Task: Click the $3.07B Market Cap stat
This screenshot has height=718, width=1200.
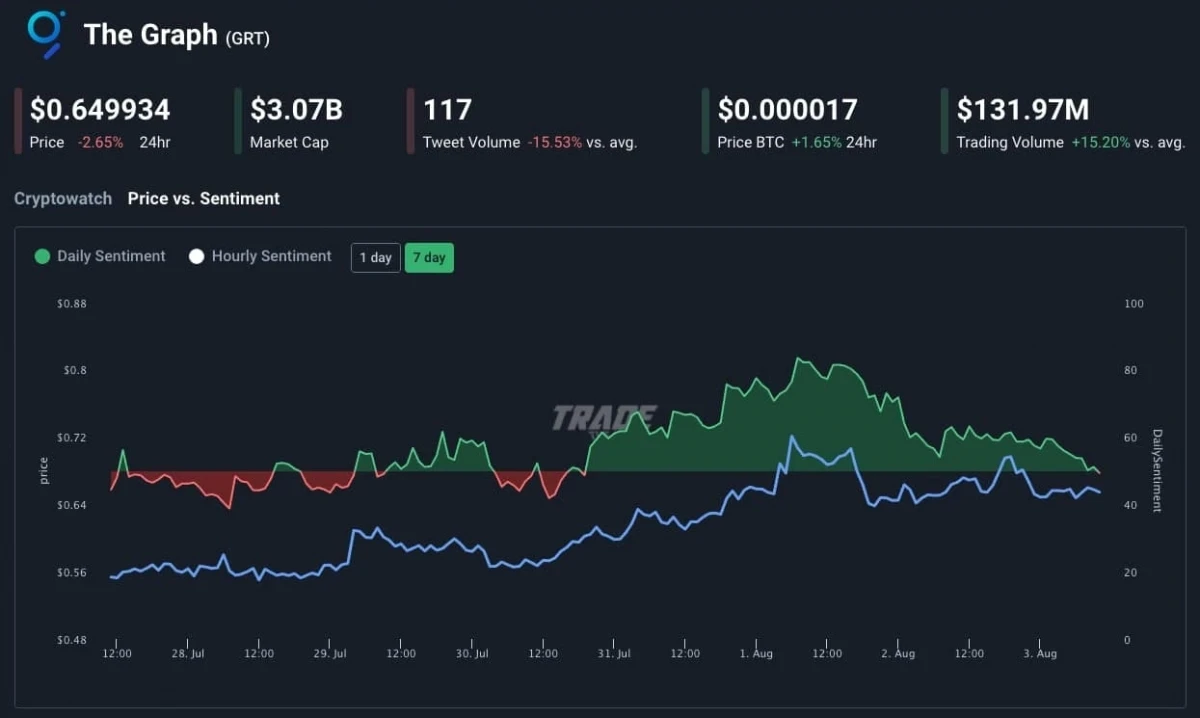Action: tap(296, 109)
